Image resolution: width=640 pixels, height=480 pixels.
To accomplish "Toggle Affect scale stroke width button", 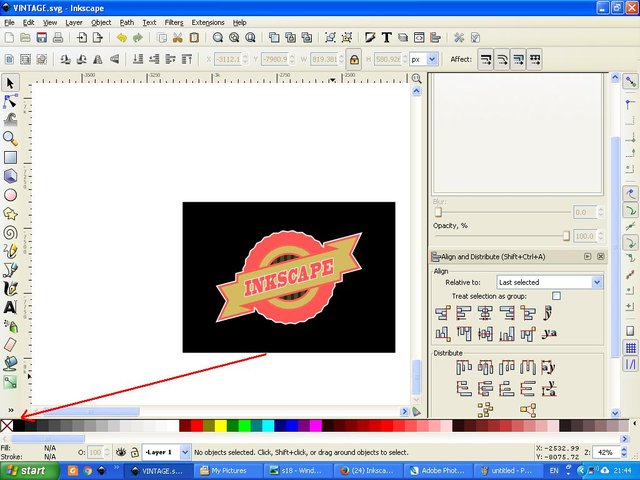I will [x=486, y=60].
